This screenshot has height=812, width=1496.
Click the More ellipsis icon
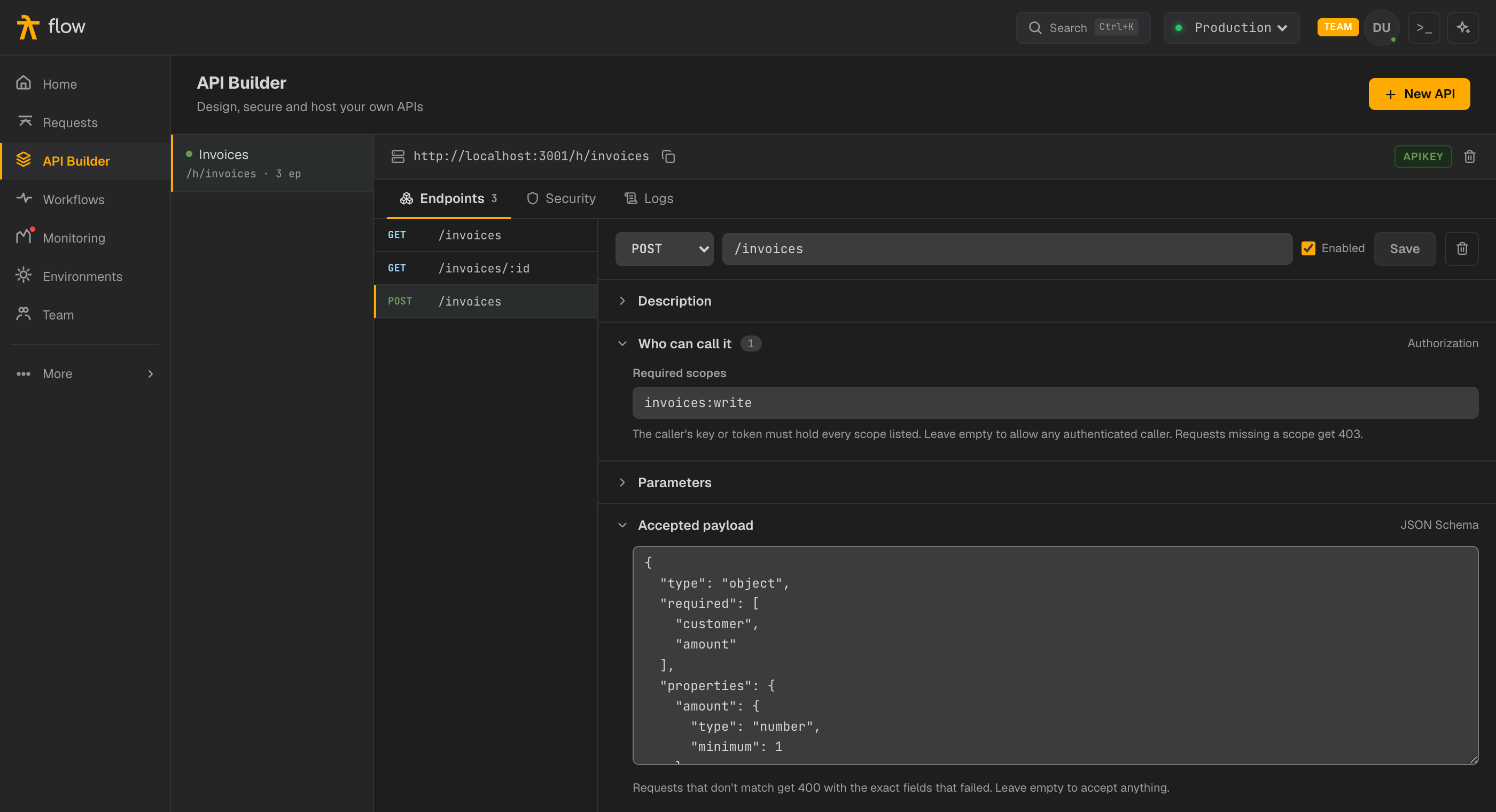(x=23, y=373)
